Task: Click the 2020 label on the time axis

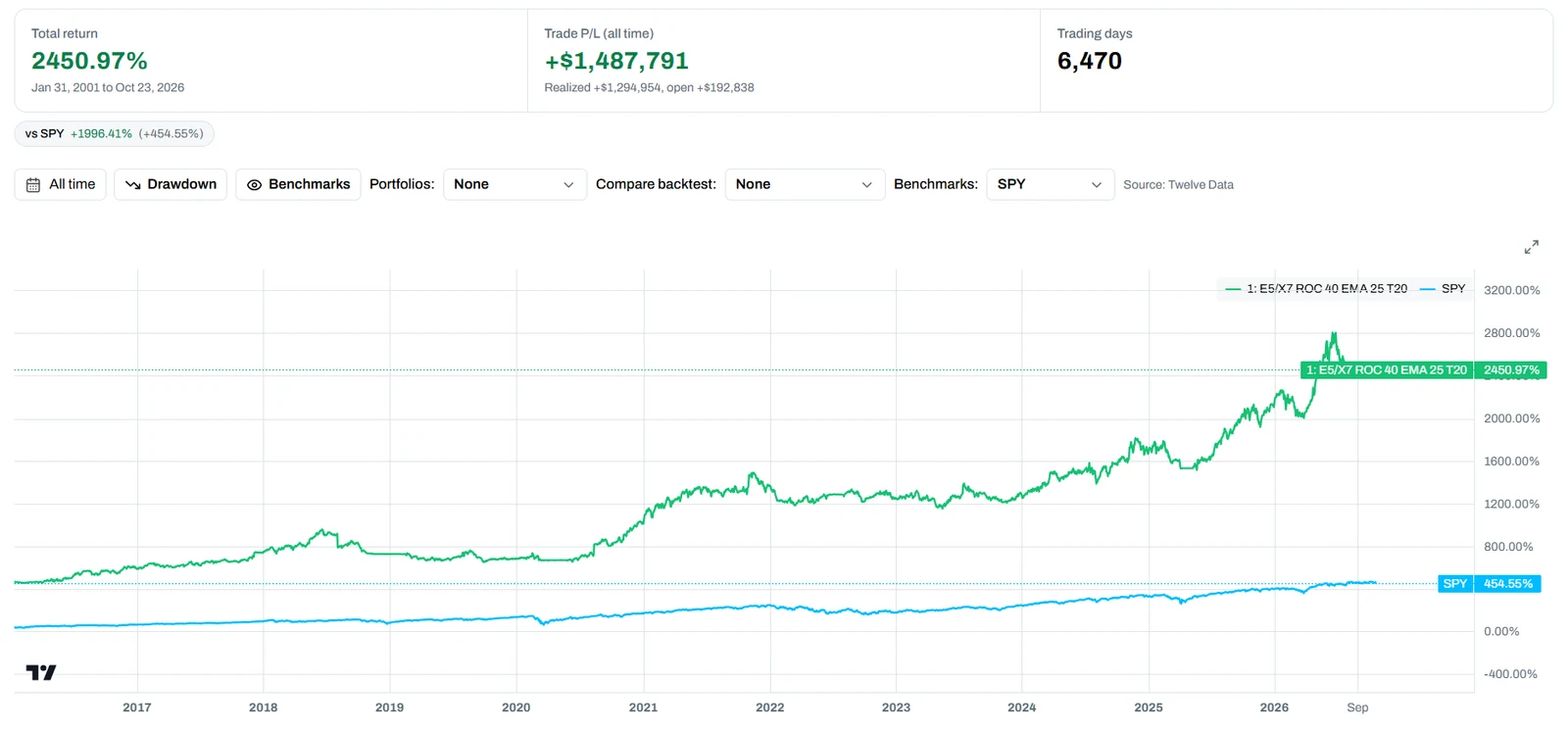Action: click(515, 707)
